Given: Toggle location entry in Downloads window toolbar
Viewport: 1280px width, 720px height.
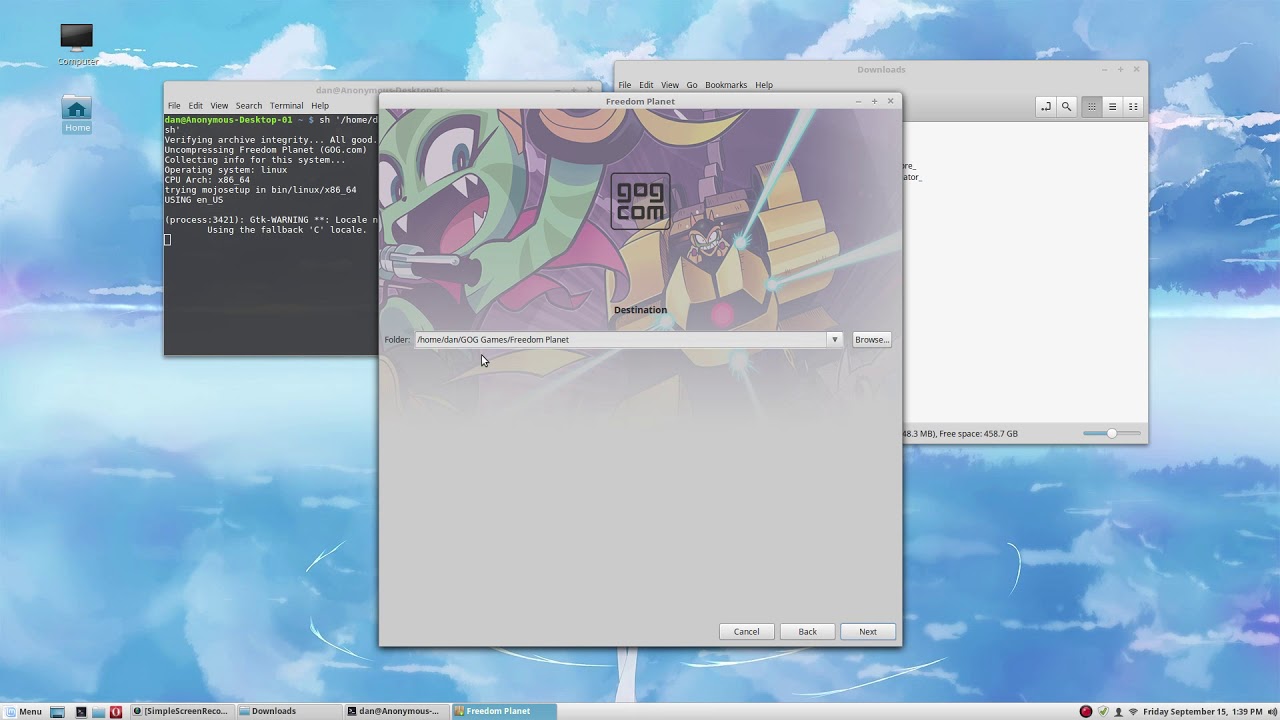Looking at the screenshot, I should click(1045, 106).
